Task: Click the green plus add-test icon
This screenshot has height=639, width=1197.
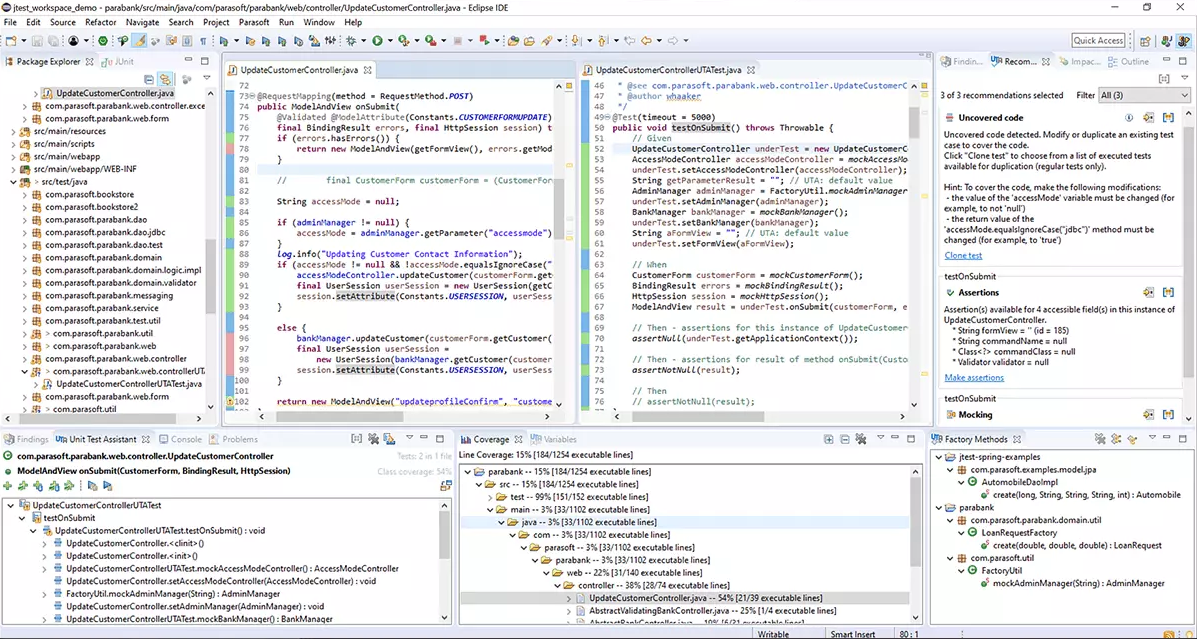Action: (7, 486)
